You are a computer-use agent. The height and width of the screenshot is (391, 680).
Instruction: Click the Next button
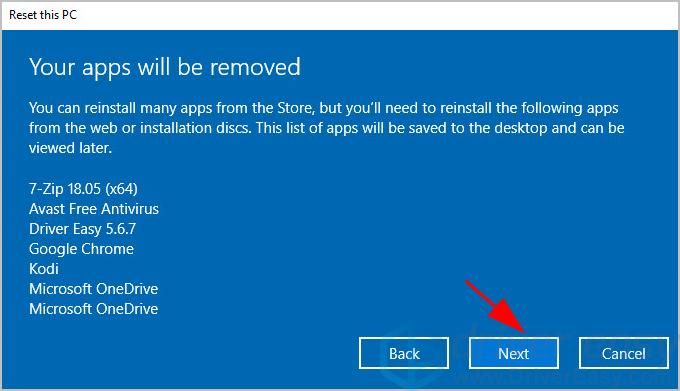[513, 353]
